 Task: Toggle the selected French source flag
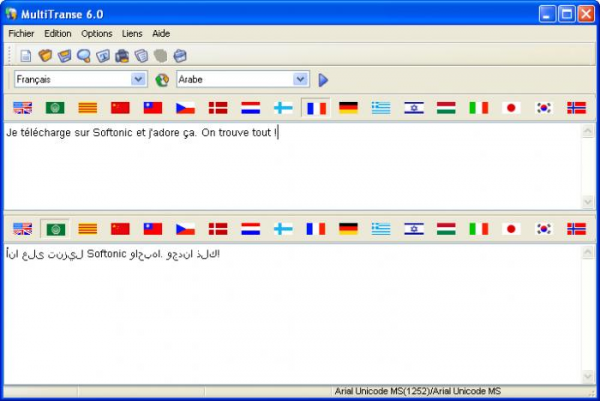coord(316,107)
